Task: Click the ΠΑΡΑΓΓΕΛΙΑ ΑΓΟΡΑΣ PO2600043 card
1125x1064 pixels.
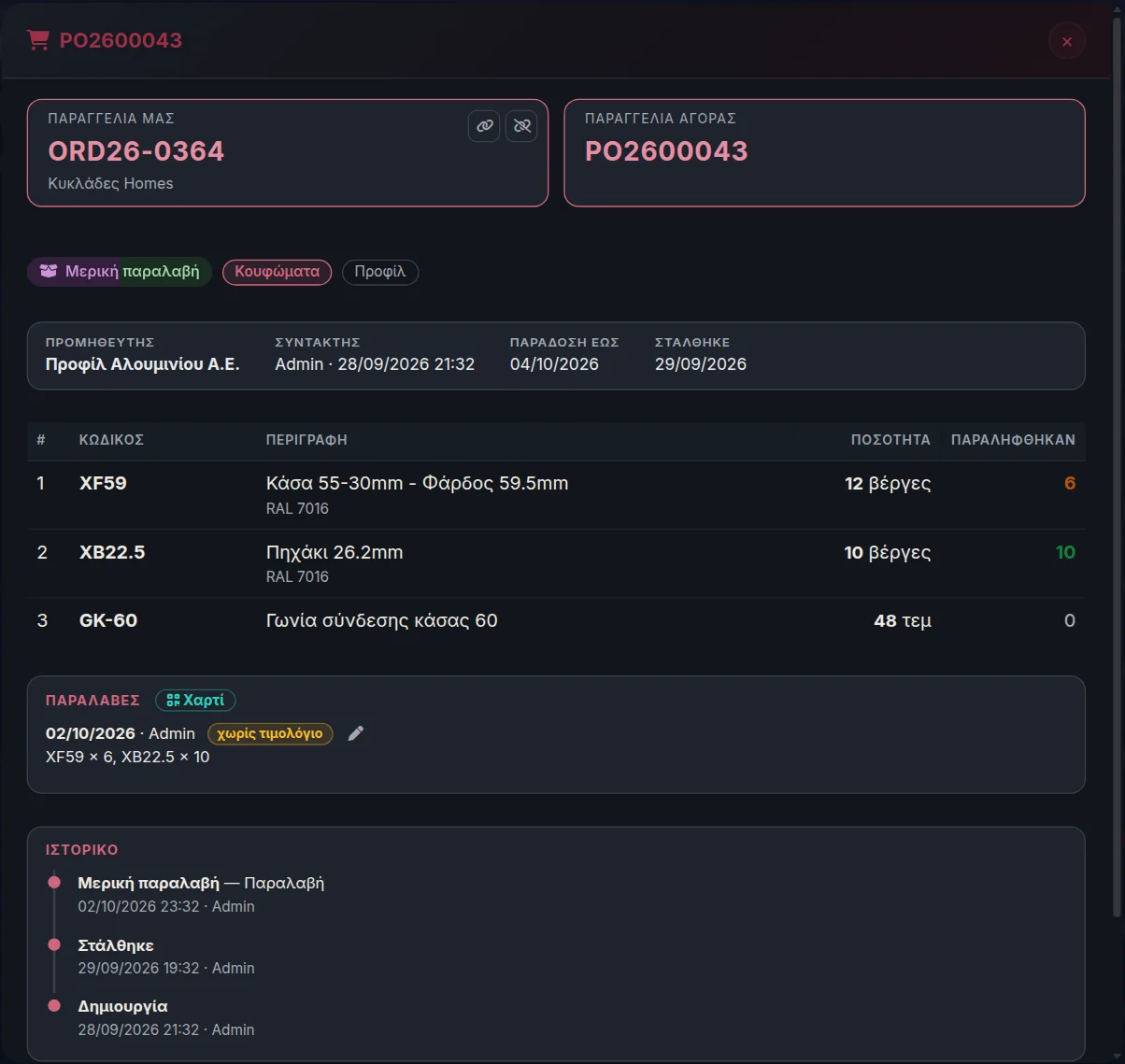Action: [x=824, y=152]
